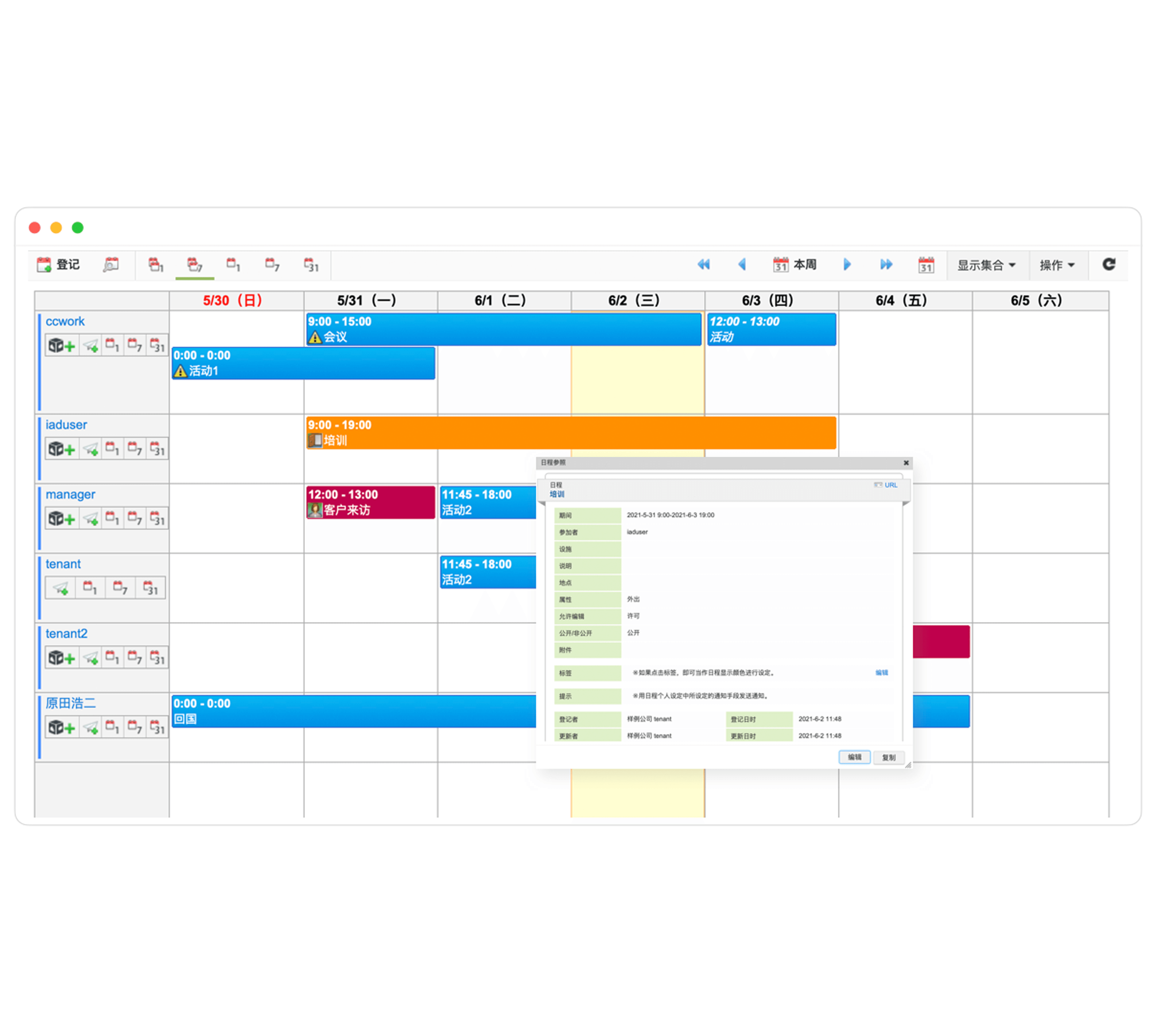Image resolution: width=1161 pixels, height=1036 pixels.
Task: Add schedule for manager with cube-plus icon
Action: pyautogui.click(x=61, y=518)
